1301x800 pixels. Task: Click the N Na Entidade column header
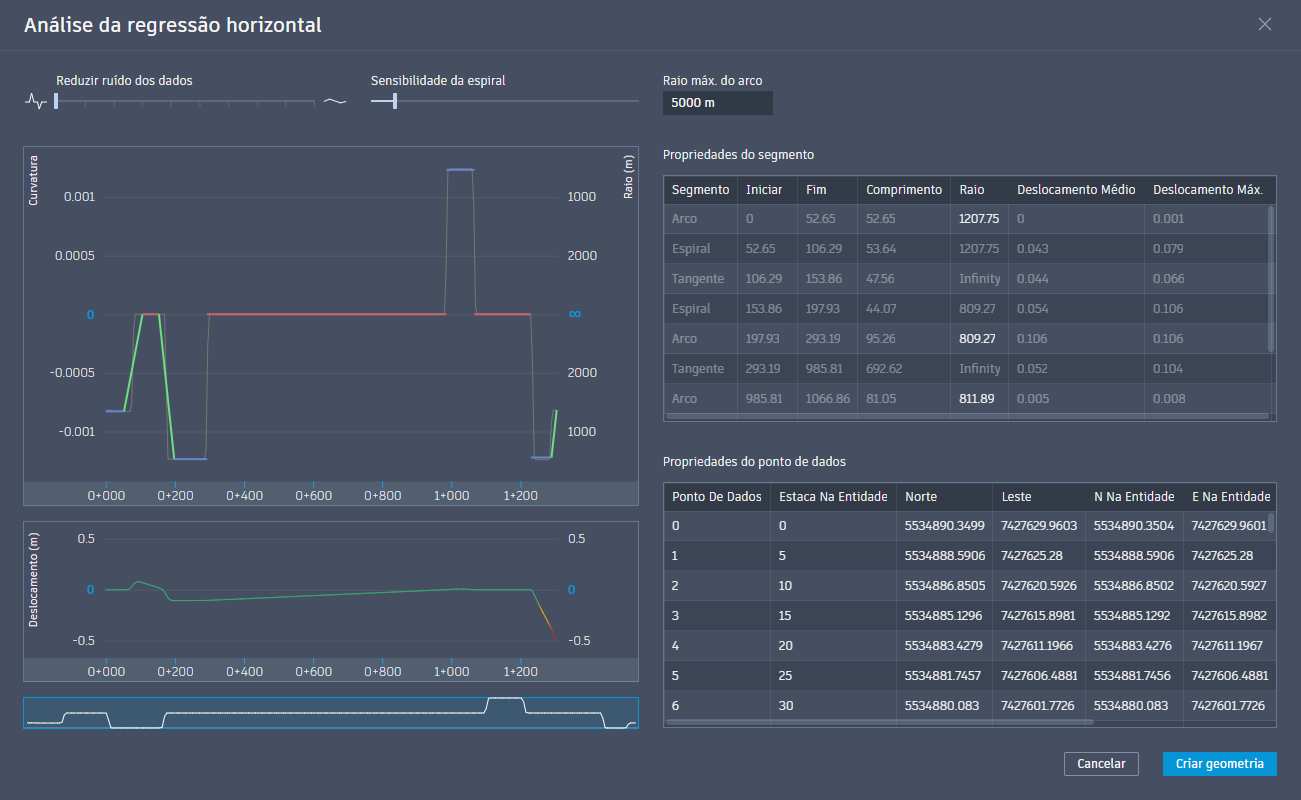tap(1133, 497)
